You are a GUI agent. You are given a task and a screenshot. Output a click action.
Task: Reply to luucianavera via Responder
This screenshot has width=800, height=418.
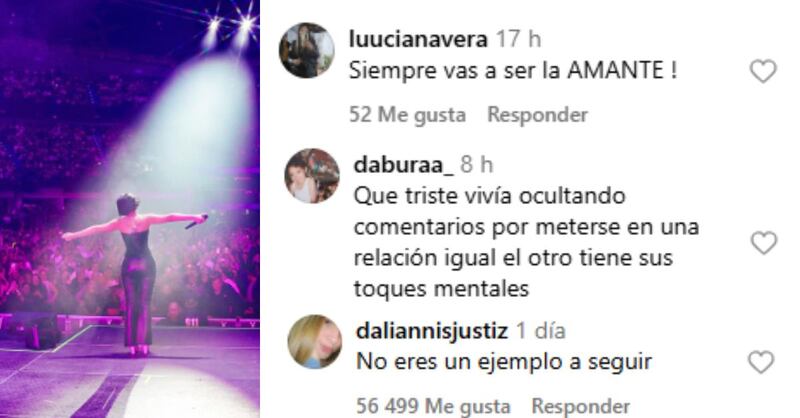pyautogui.click(x=537, y=115)
